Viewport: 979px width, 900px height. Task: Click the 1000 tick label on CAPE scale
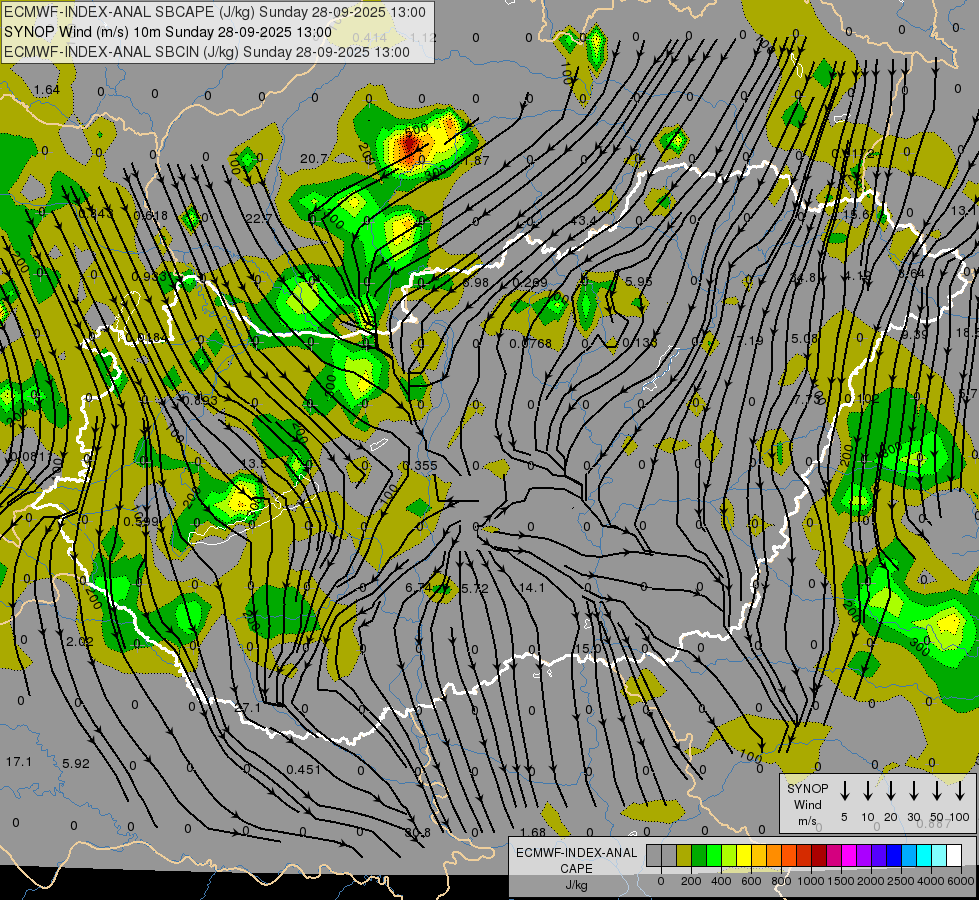click(x=810, y=881)
